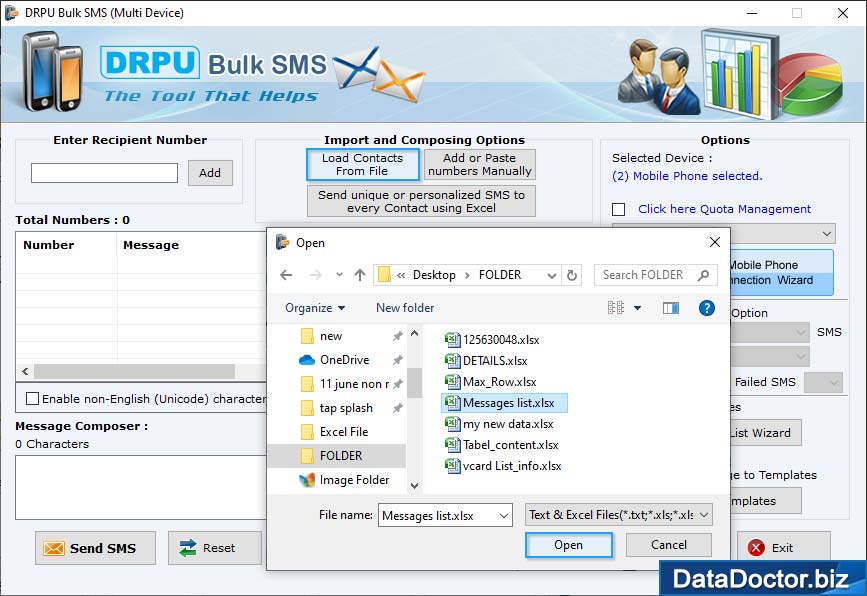867x596 pixels.
Task: Click the Excel icon next to vcard List_info.xlsx
Action: [452, 466]
